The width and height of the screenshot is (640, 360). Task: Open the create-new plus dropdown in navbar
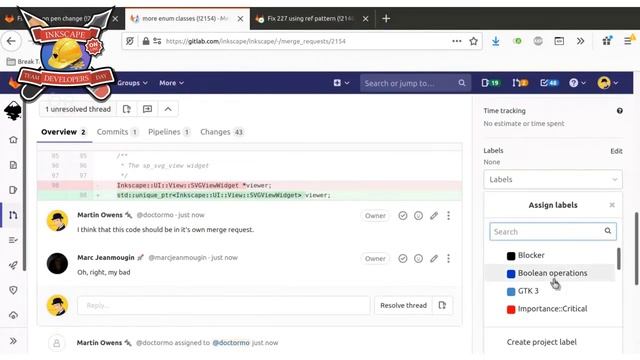click(341, 83)
